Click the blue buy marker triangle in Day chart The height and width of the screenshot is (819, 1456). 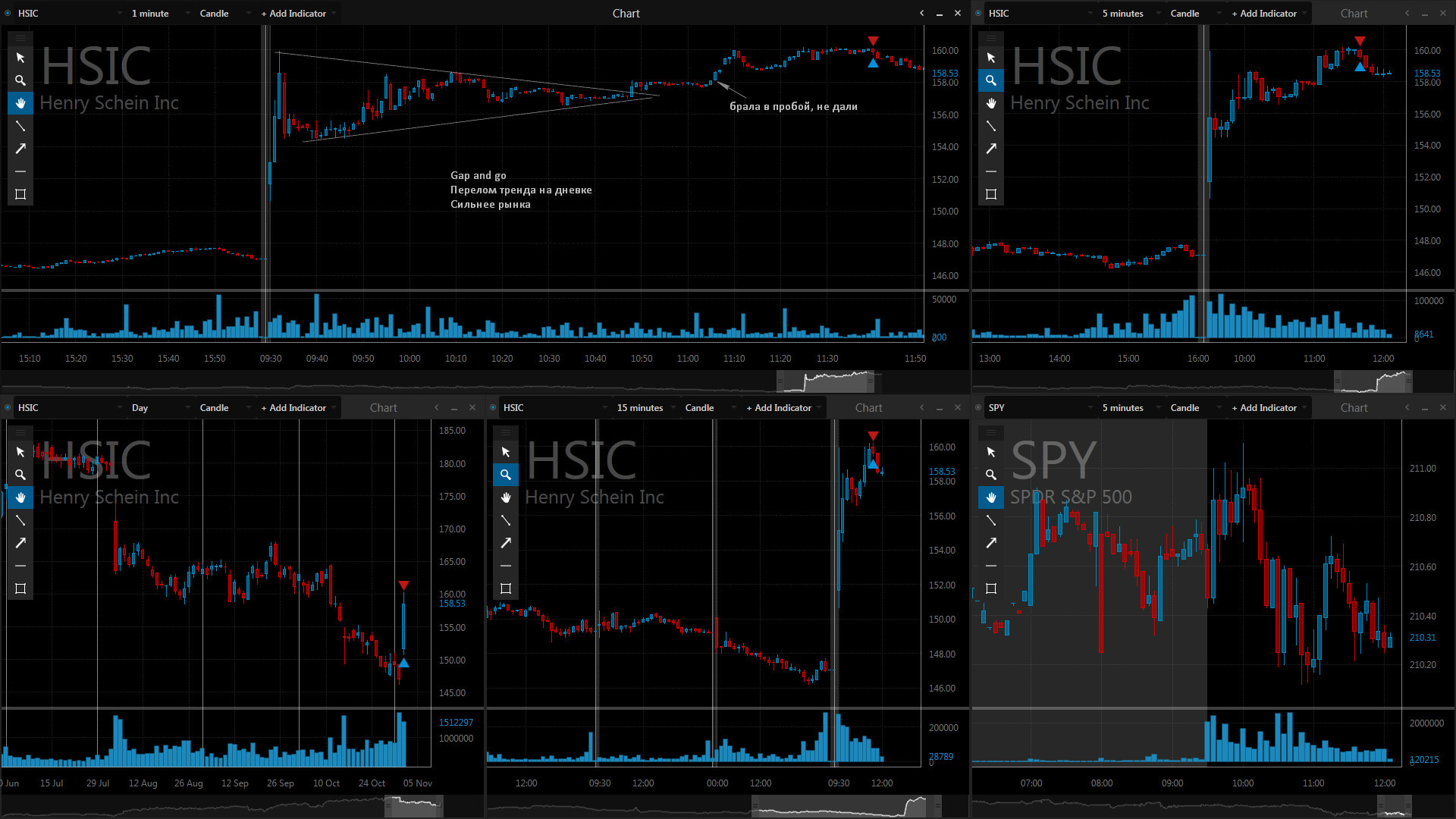click(403, 664)
